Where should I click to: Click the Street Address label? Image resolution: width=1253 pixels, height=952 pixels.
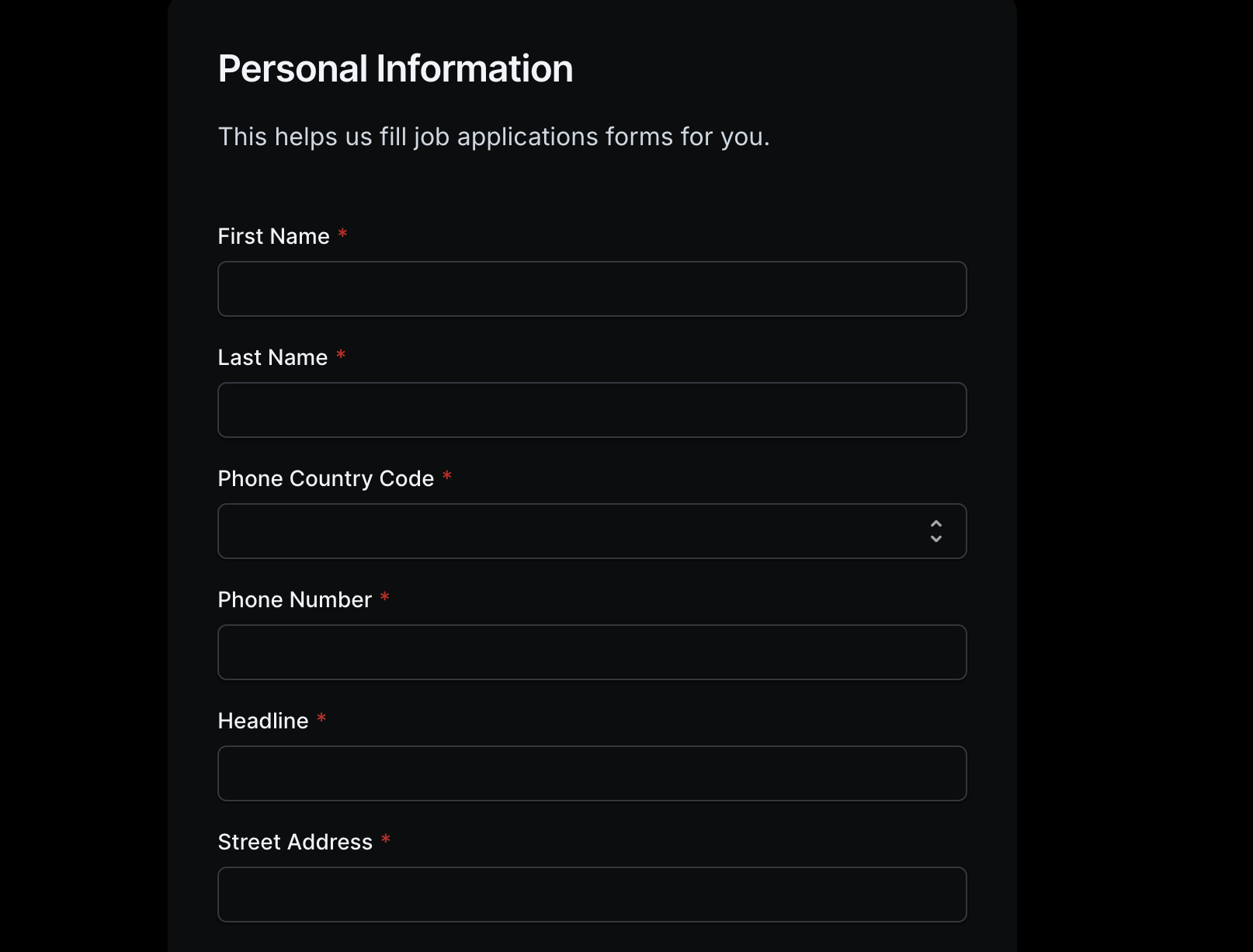pos(294,842)
